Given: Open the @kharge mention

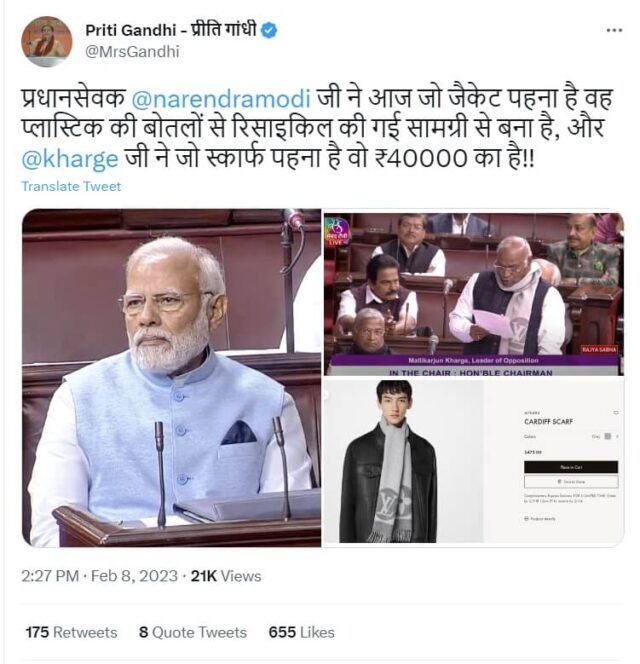Looking at the screenshot, I should pos(70,159).
